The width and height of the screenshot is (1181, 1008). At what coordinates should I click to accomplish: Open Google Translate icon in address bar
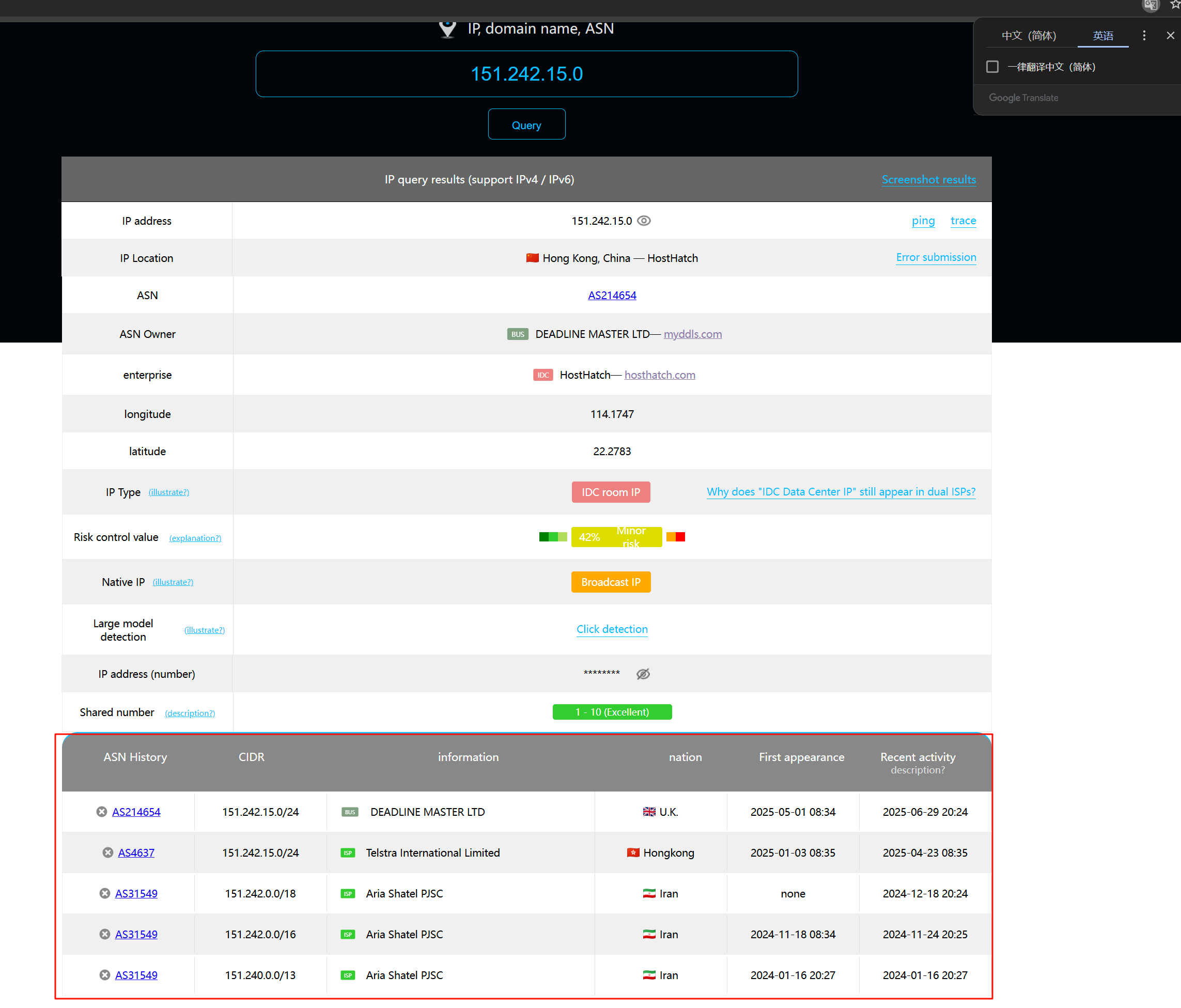(1150, 6)
